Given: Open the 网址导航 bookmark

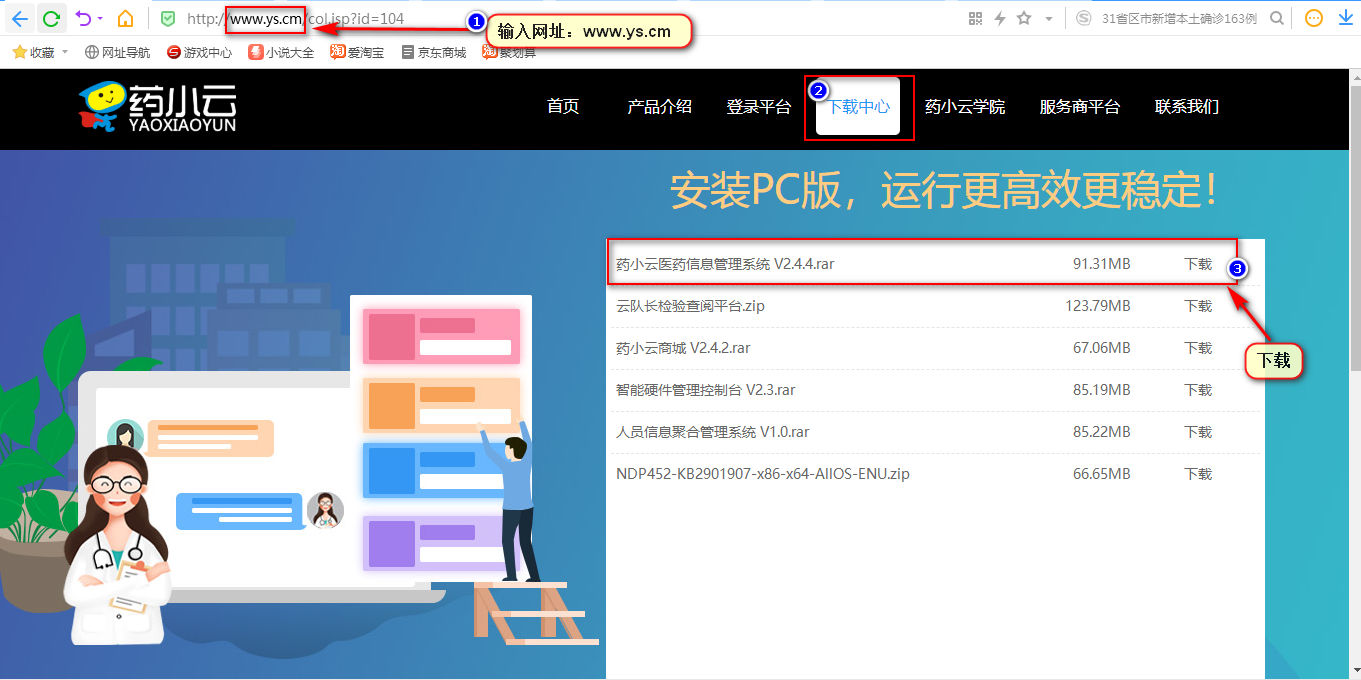Looking at the screenshot, I should [x=118, y=52].
